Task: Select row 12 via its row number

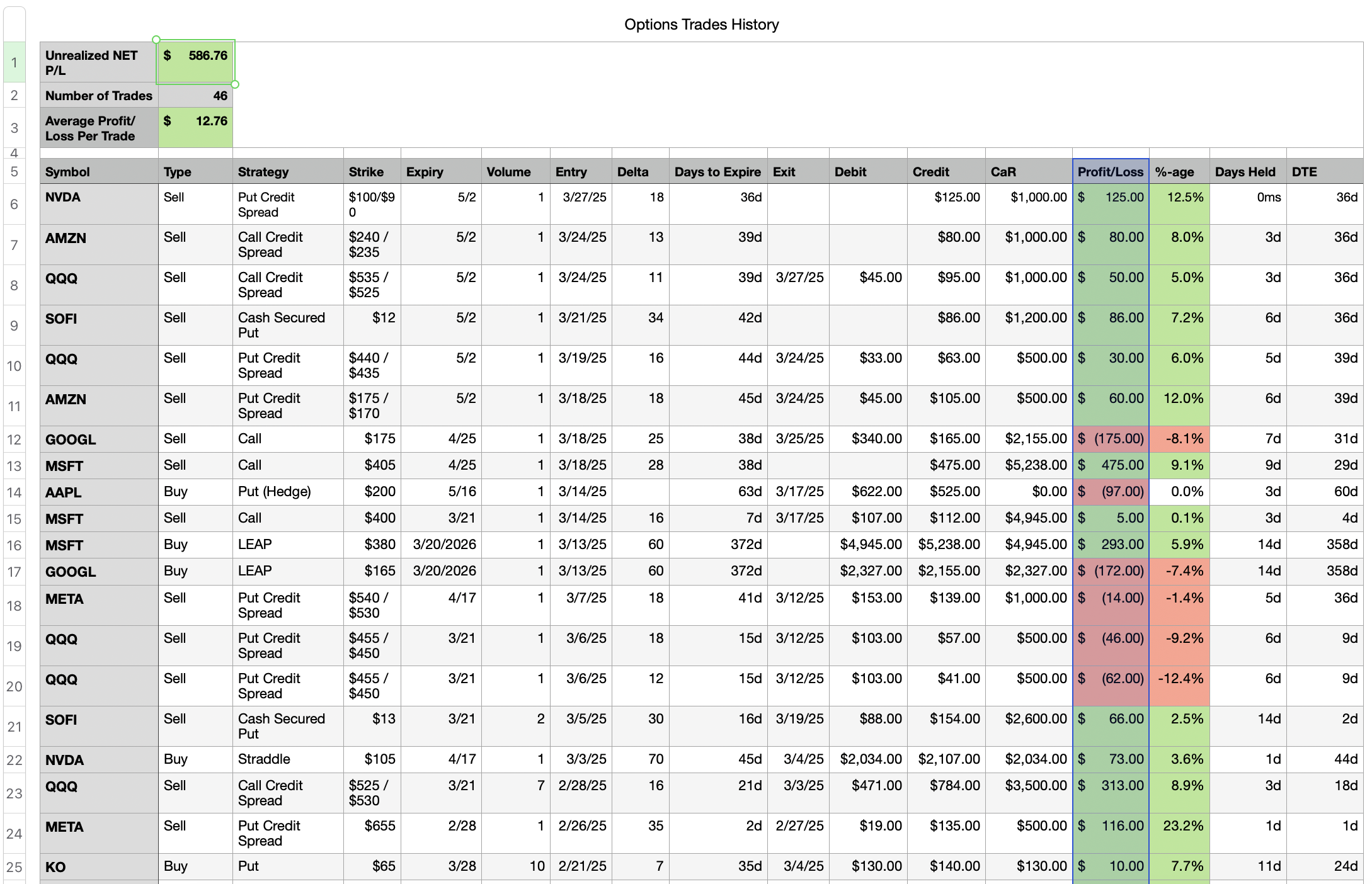Action: click(x=14, y=439)
